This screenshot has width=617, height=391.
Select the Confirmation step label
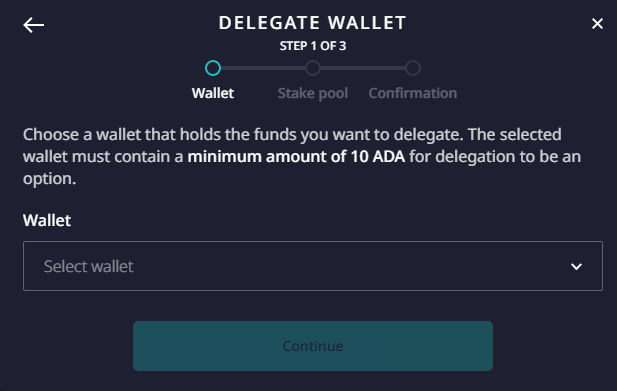413,93
